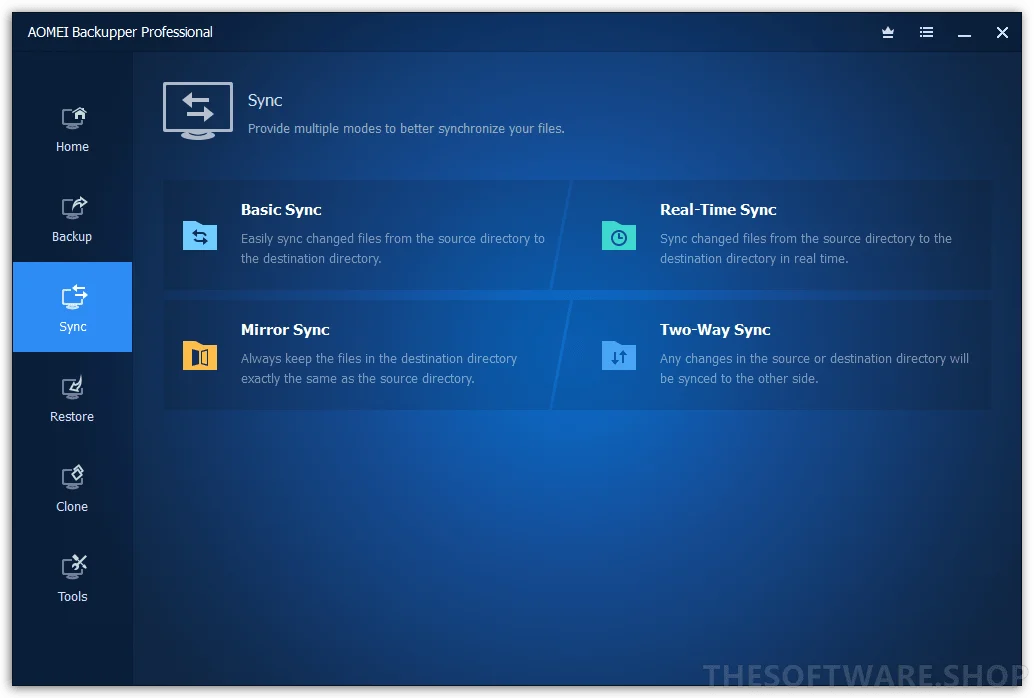Switch to the Clone section
1034x698 pixels.
tap(73, 490)
